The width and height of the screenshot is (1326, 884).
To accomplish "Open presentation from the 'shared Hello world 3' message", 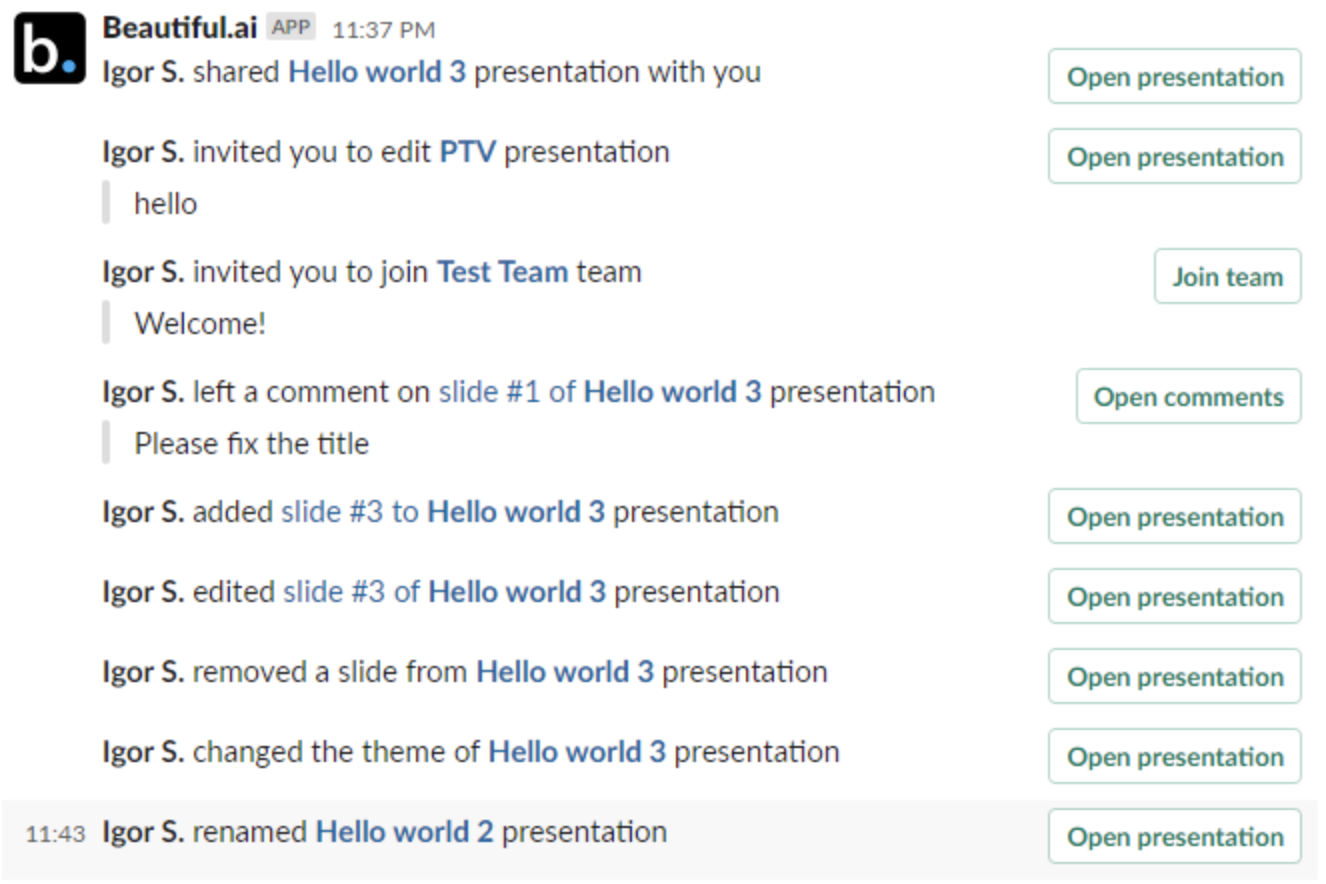I will point(1175,77).
